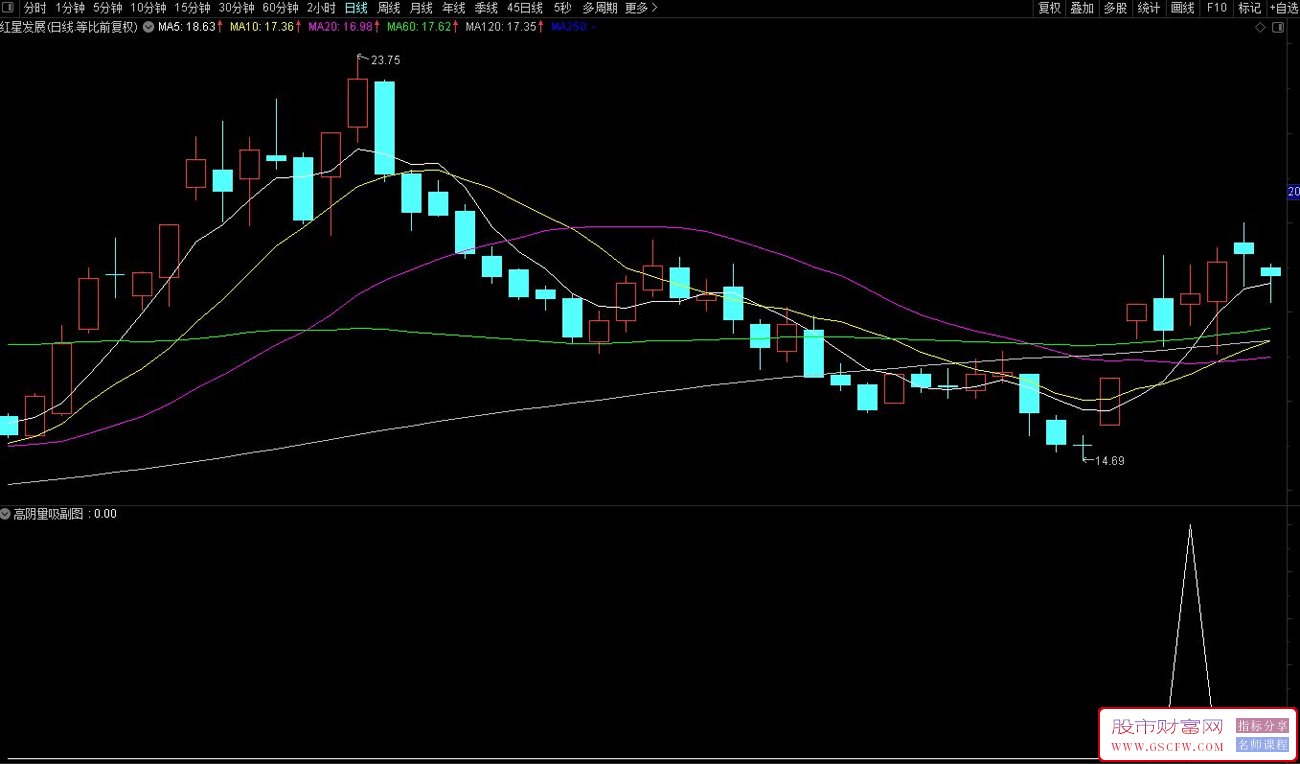Click the diamond icon at chart top-right
The image size is (1300, 764).
click(1260, 28)
